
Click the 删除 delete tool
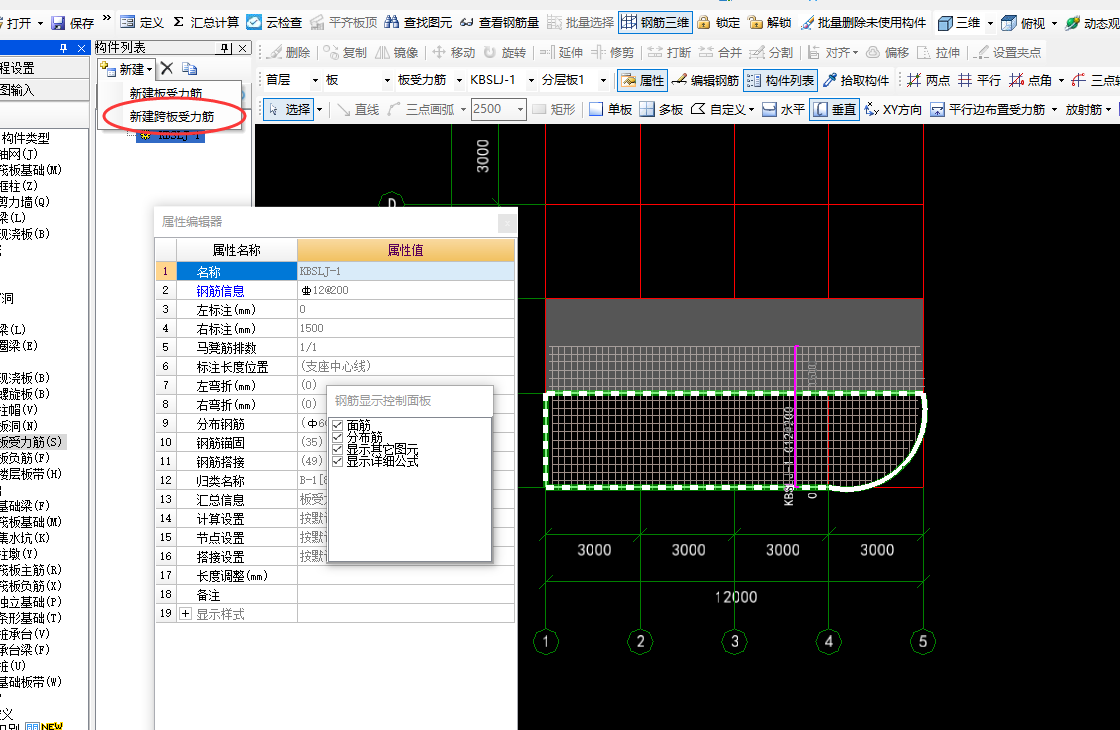click(x=289, y=53)
